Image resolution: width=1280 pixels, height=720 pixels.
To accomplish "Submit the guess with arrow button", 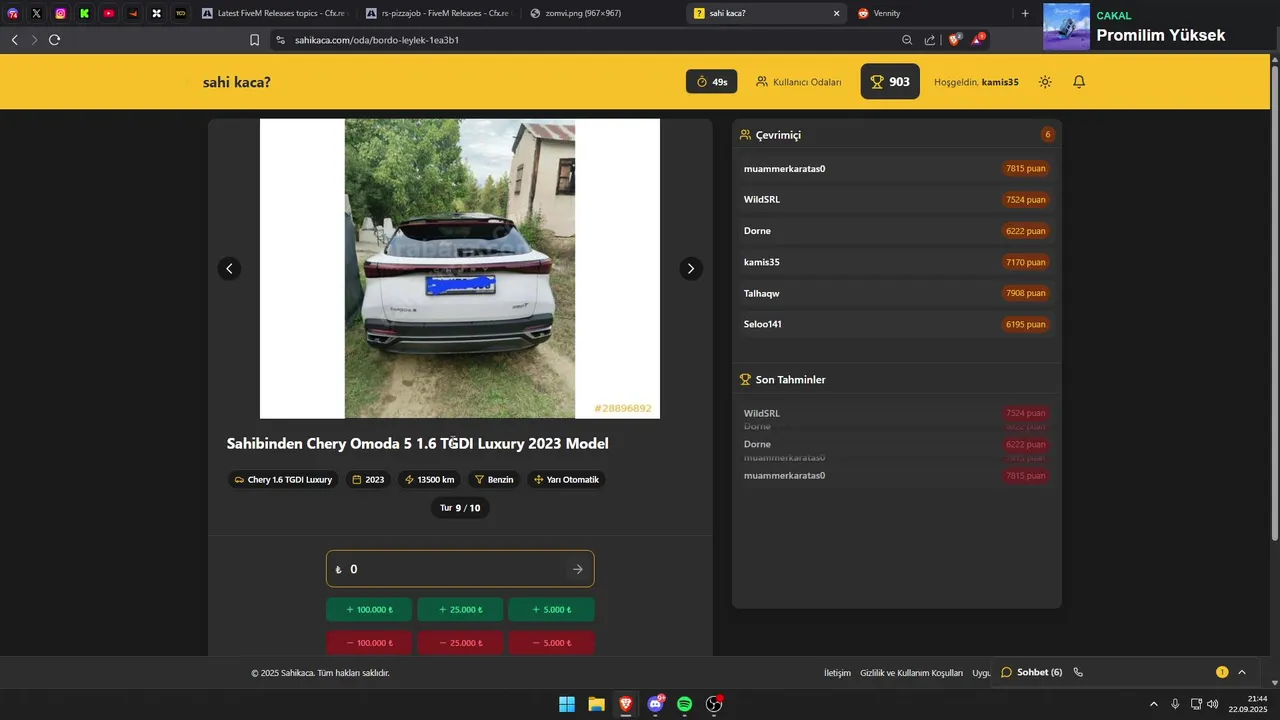I will 577,569.
